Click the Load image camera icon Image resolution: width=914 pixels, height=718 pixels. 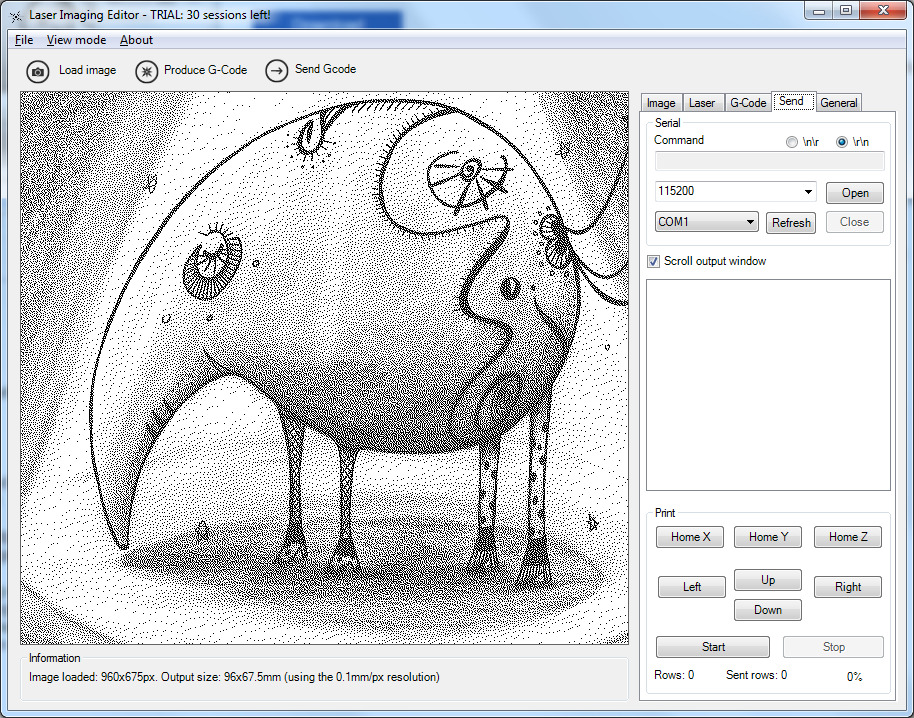point(37,72)
